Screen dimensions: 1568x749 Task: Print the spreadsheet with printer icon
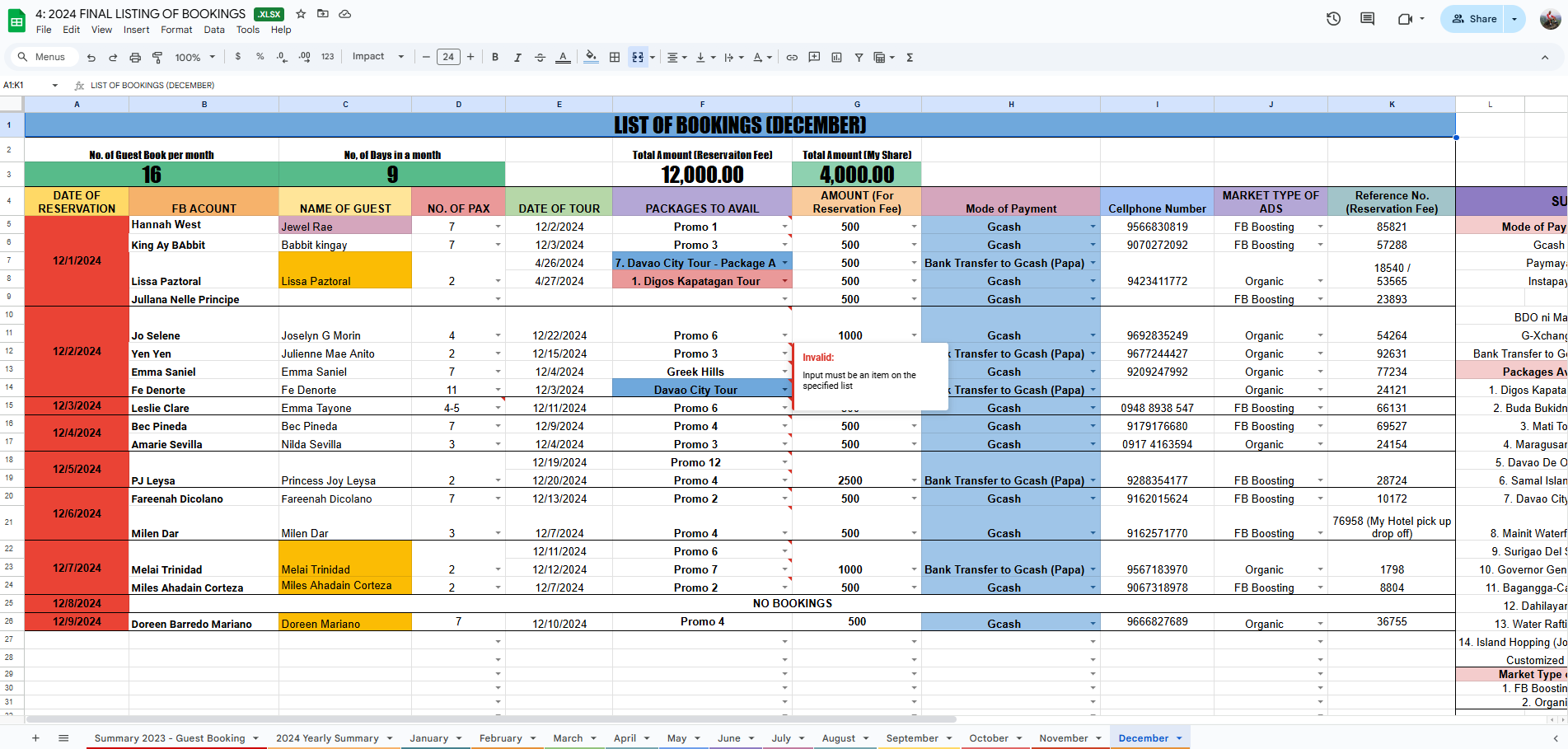click(135, 58)
